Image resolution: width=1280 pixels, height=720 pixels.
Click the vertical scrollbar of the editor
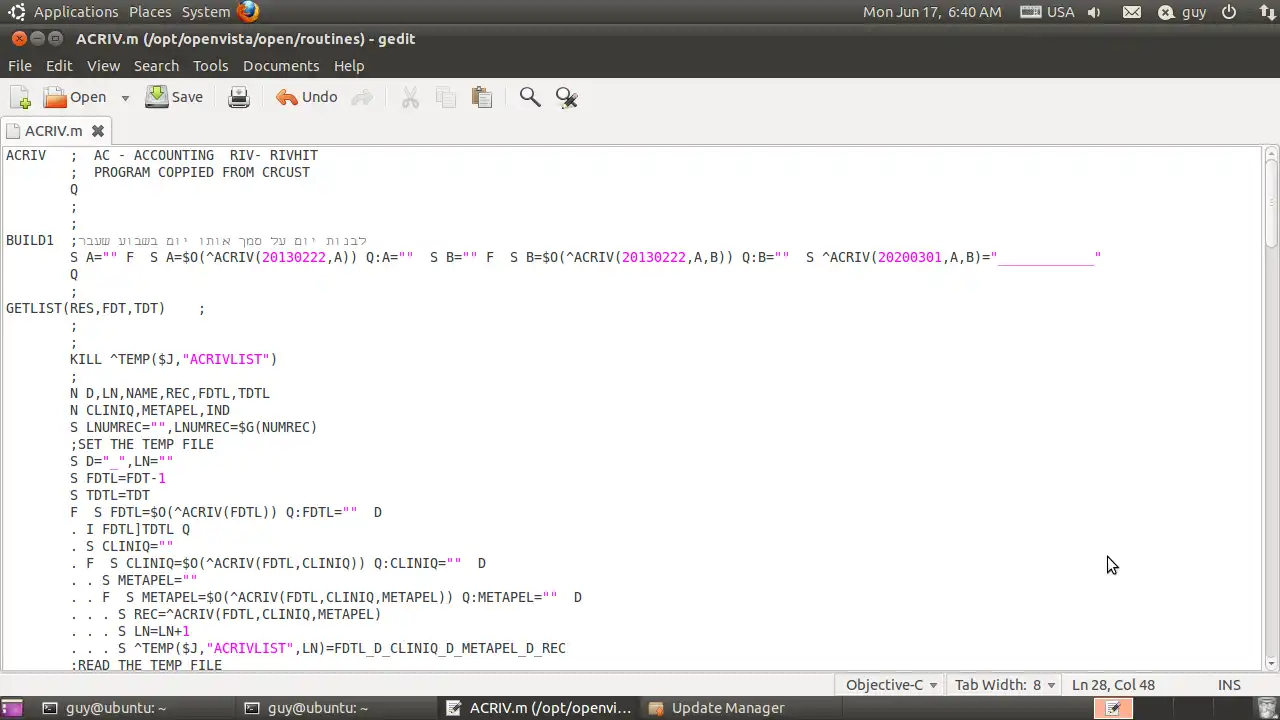tap(1272, 408)
